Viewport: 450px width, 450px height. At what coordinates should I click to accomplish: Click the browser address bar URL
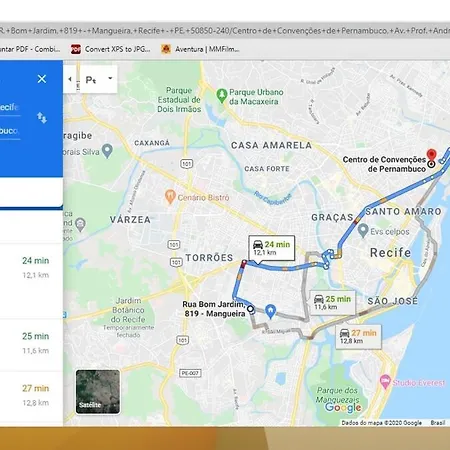coord(225,31)
